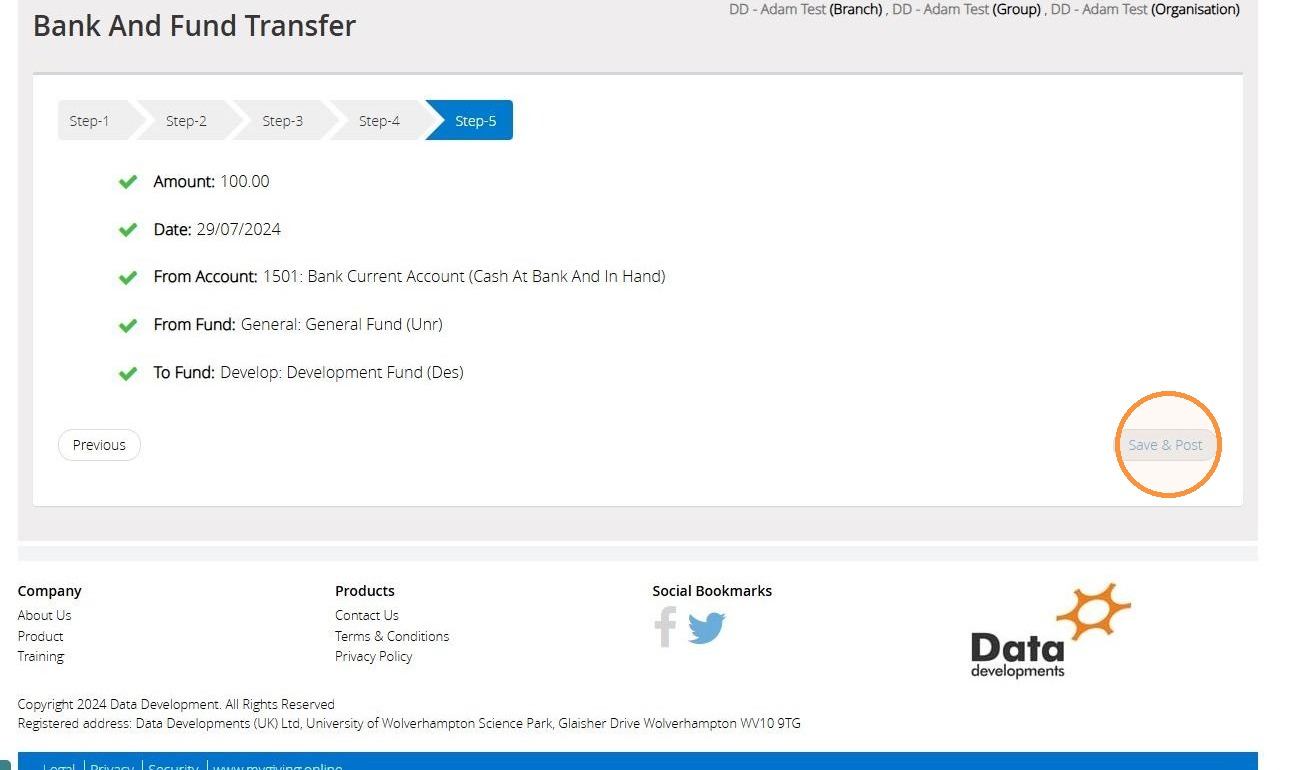The width and height of the screenshot is (1290, 770).
Task: Click the checkmark next to From Account
Action: tap(128, 277)
